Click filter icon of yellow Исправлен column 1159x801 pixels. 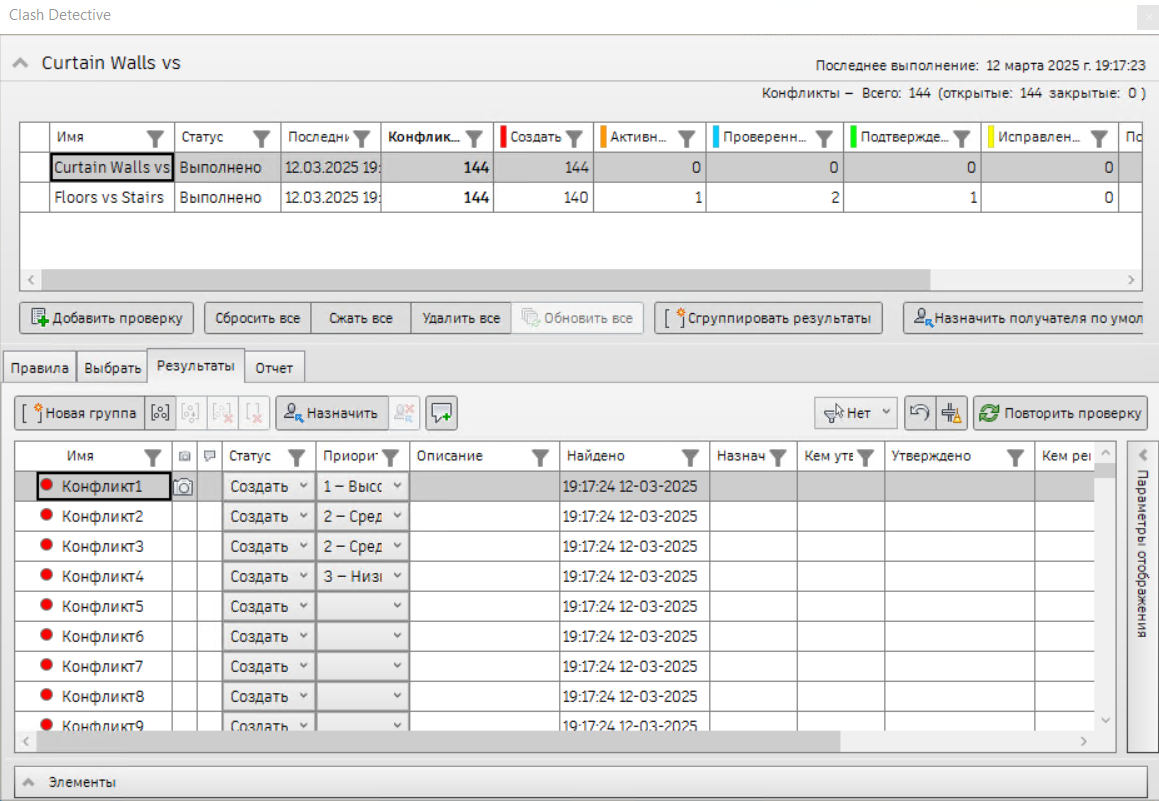pos(1099,138)
